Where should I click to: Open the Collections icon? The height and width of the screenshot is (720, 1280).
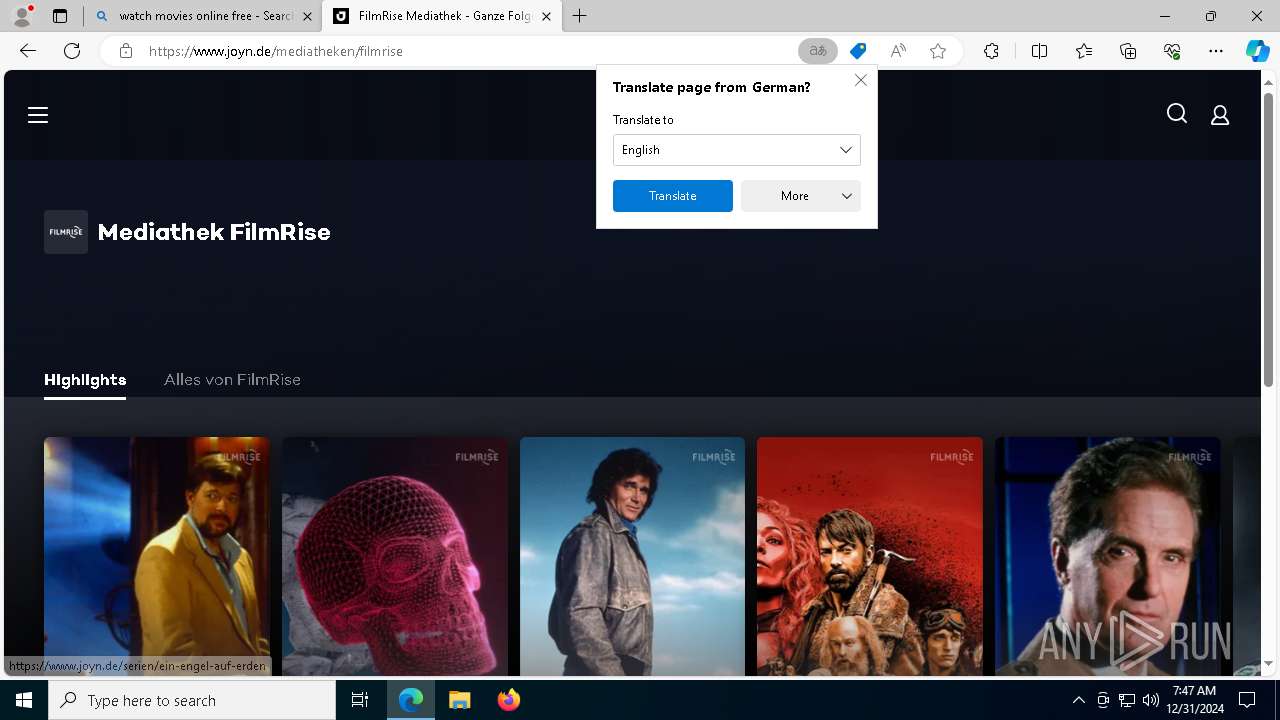[x=1128, y=51]
